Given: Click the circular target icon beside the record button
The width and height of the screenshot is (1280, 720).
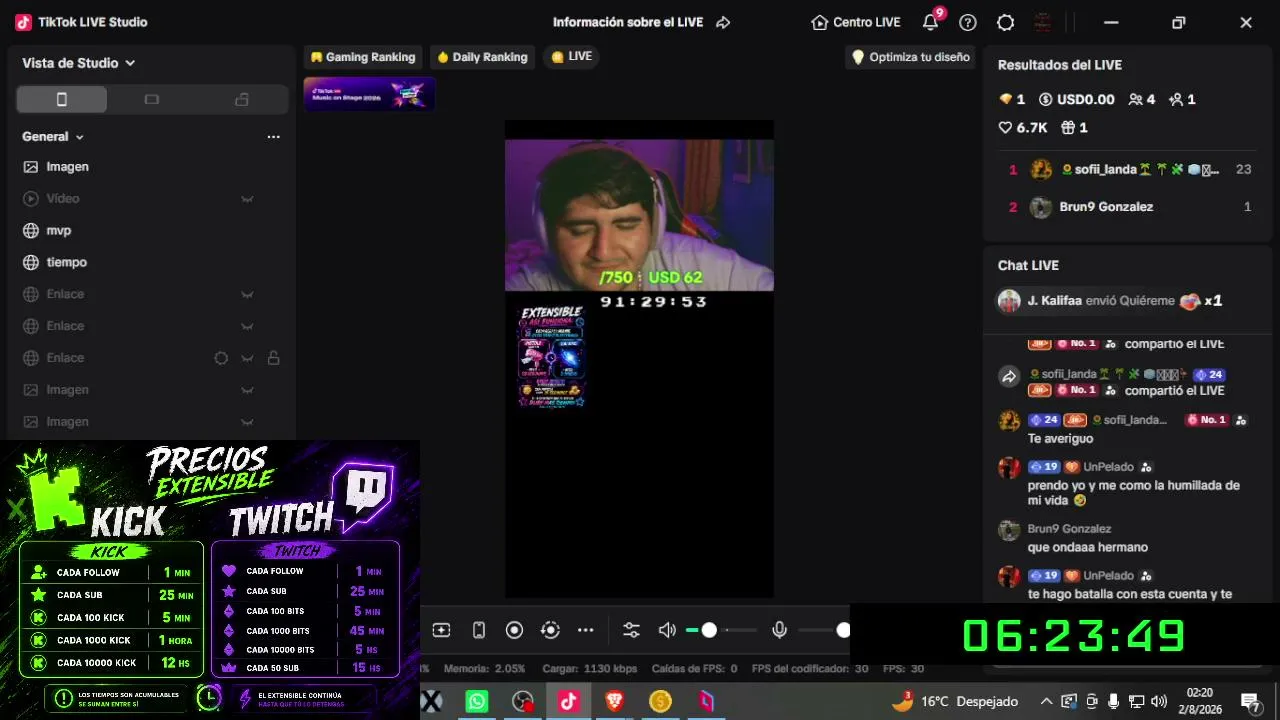Looking at the screenshot, I should pos(550,630).
